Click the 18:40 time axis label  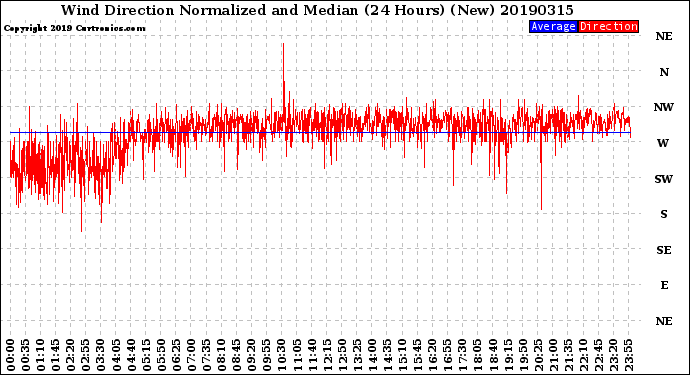pyautogui.click(x=493, y=355)
